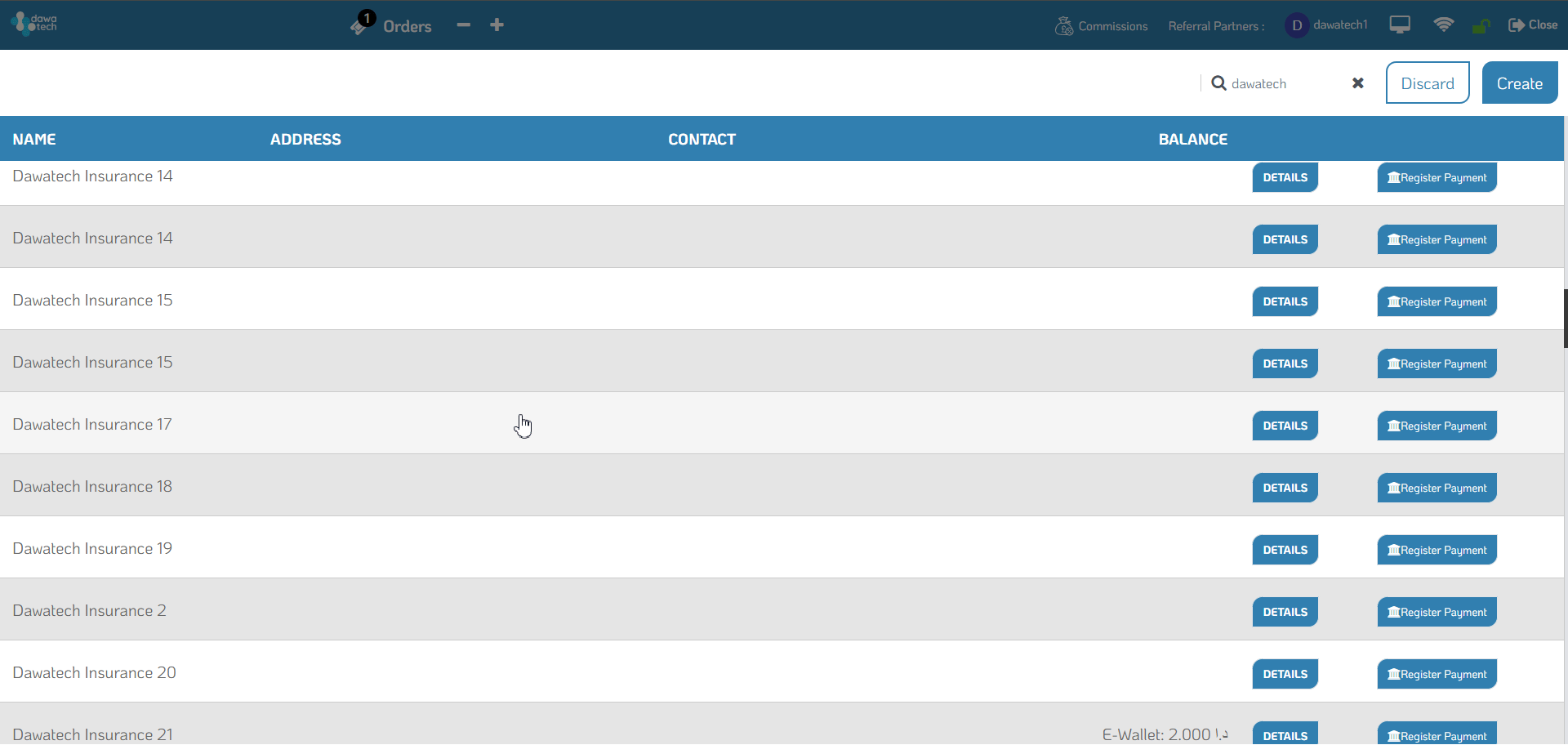Remove current order with minus icon
This screenshot has height=745, width=1568.
tap(464, 25)
